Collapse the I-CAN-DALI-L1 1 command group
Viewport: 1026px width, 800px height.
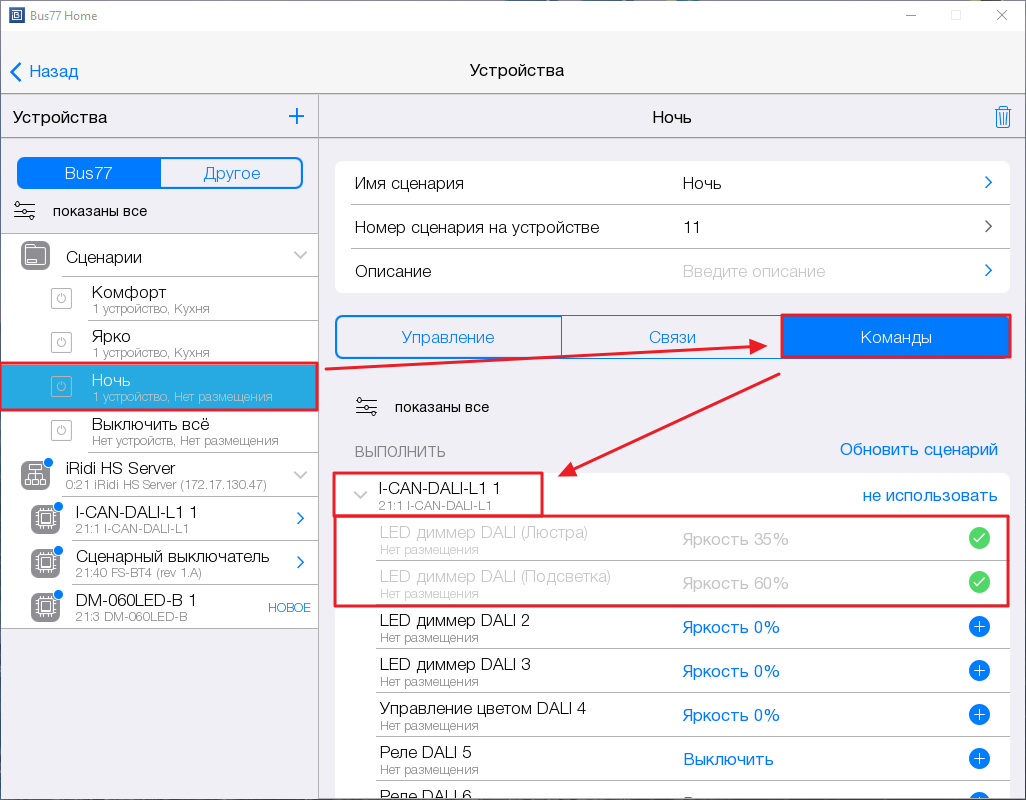click(x=361, y=495)
